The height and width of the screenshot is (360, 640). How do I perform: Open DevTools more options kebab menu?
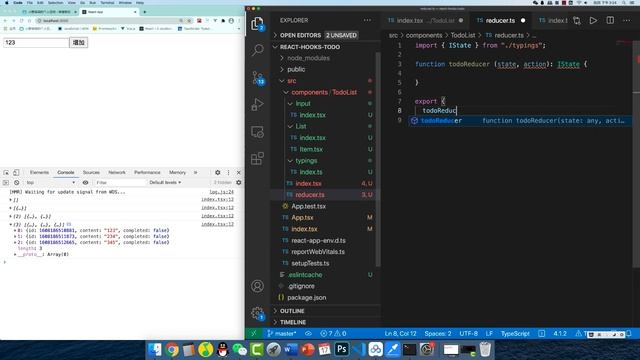[x=229, y=173]
